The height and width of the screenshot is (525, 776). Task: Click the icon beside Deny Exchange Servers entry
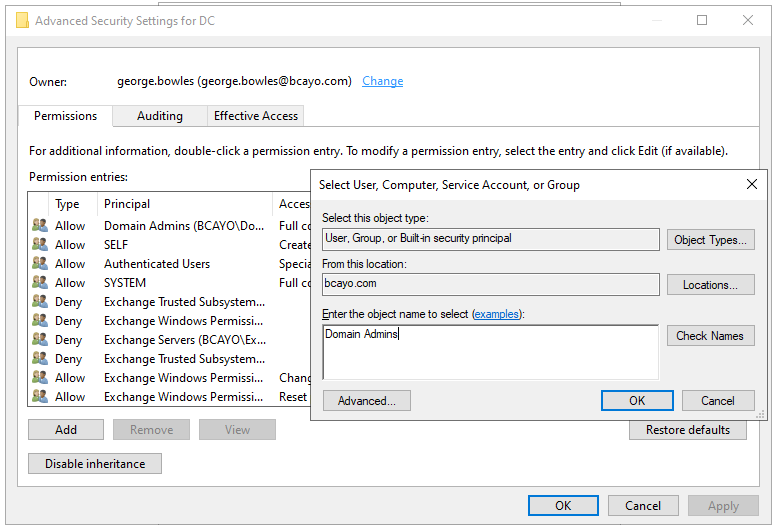pyautogui.click(x=40, y=340)
